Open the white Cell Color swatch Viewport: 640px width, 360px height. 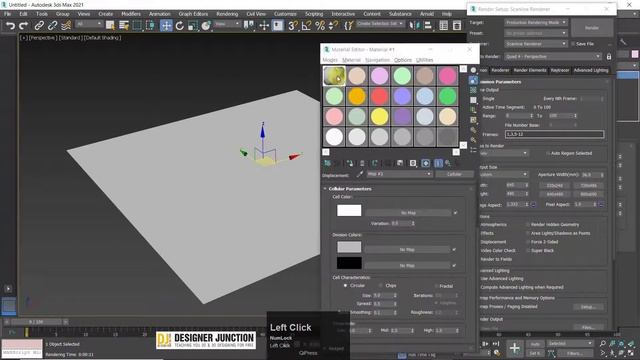click(349, 210)
